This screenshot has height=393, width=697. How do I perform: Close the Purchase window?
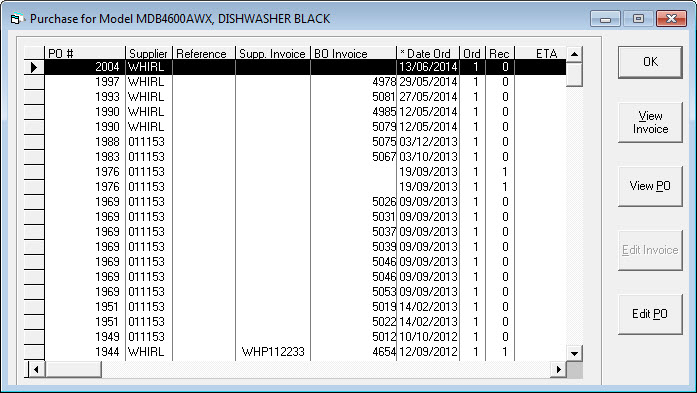671,19
